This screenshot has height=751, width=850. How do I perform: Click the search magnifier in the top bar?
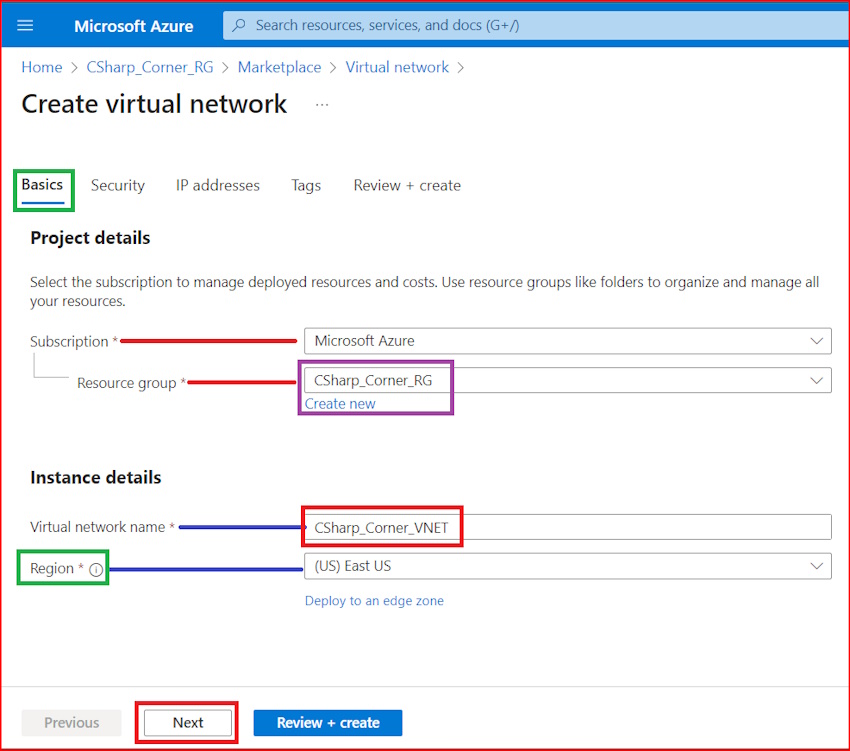tap(238, 25)
